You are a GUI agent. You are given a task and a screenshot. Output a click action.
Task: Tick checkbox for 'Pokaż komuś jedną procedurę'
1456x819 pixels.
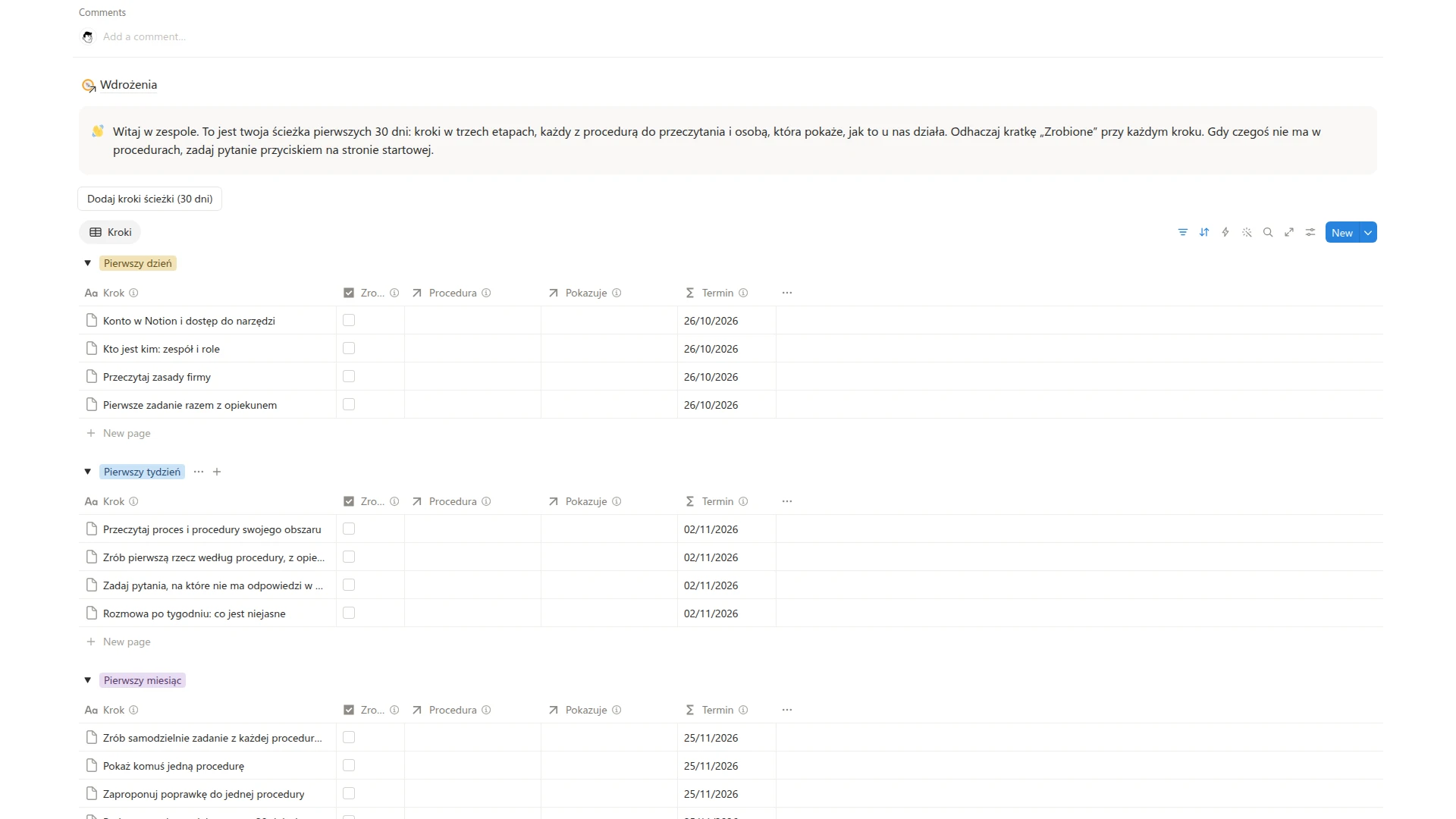coord(349,765)
